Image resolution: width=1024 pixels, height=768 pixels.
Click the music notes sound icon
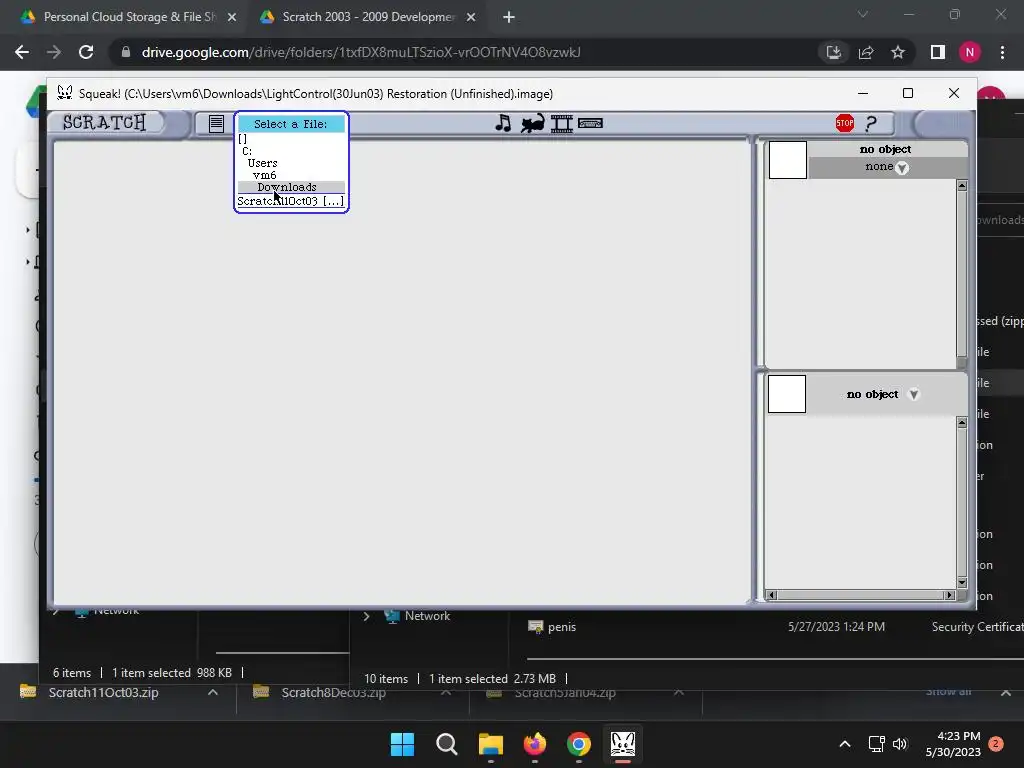pyautogui.click(x=504, y=123)
